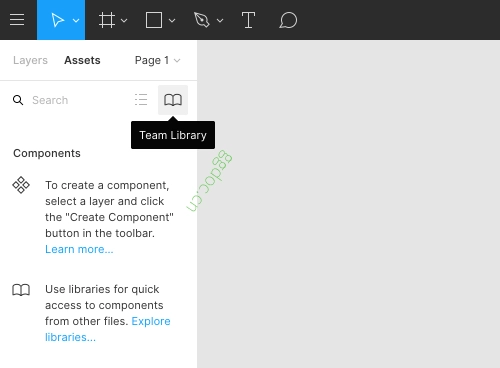Open the Explore libraries link
The image size is (500, 368).
pyautogui.click(x=108, y=329)
